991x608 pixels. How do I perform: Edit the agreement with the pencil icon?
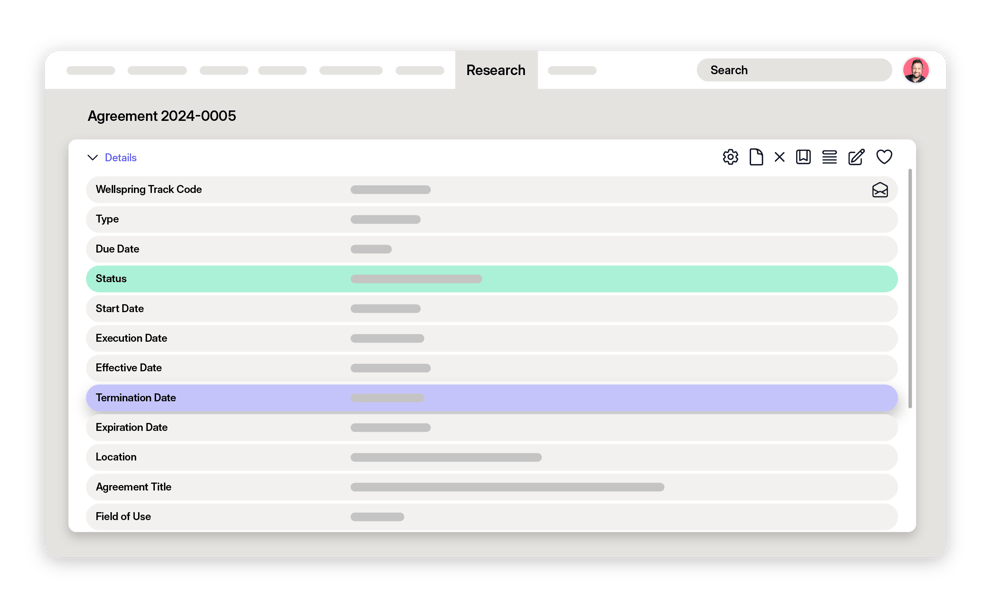point(856,157)
